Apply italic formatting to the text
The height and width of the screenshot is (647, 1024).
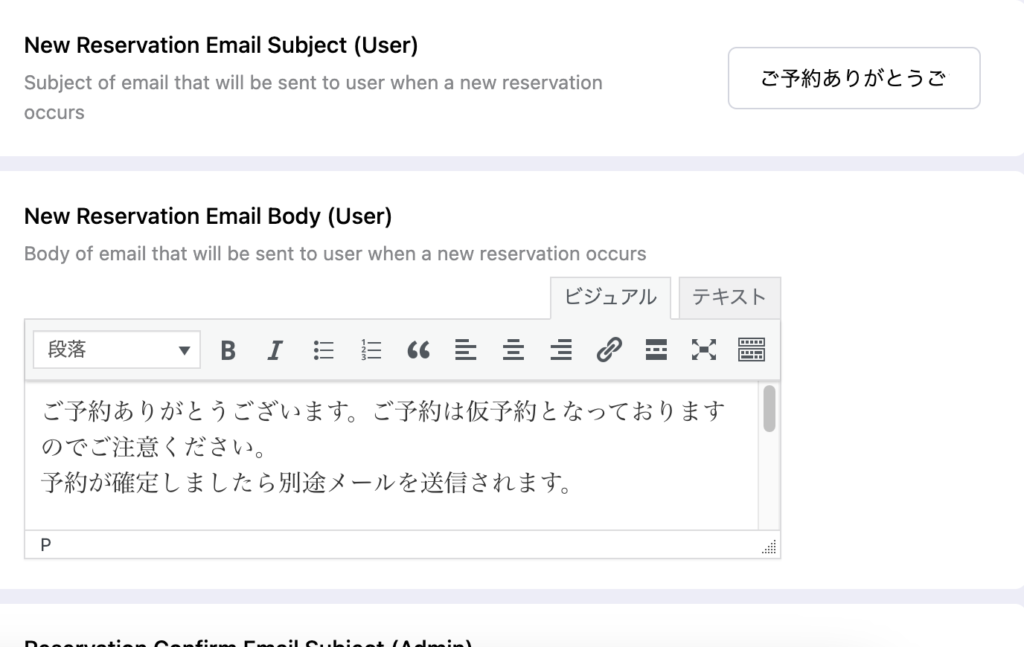(275, 350)
